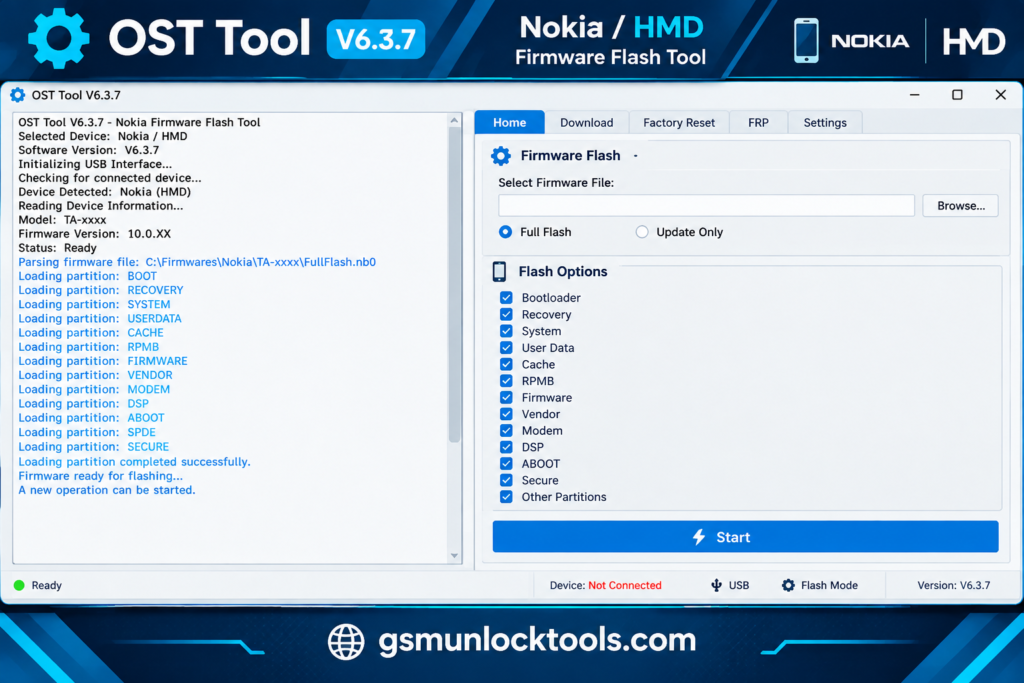Image resolution: width=1024 pixels, height=683 pixels.
Task: Switch to the FRP tab
Action: click(x=758, y=123)
